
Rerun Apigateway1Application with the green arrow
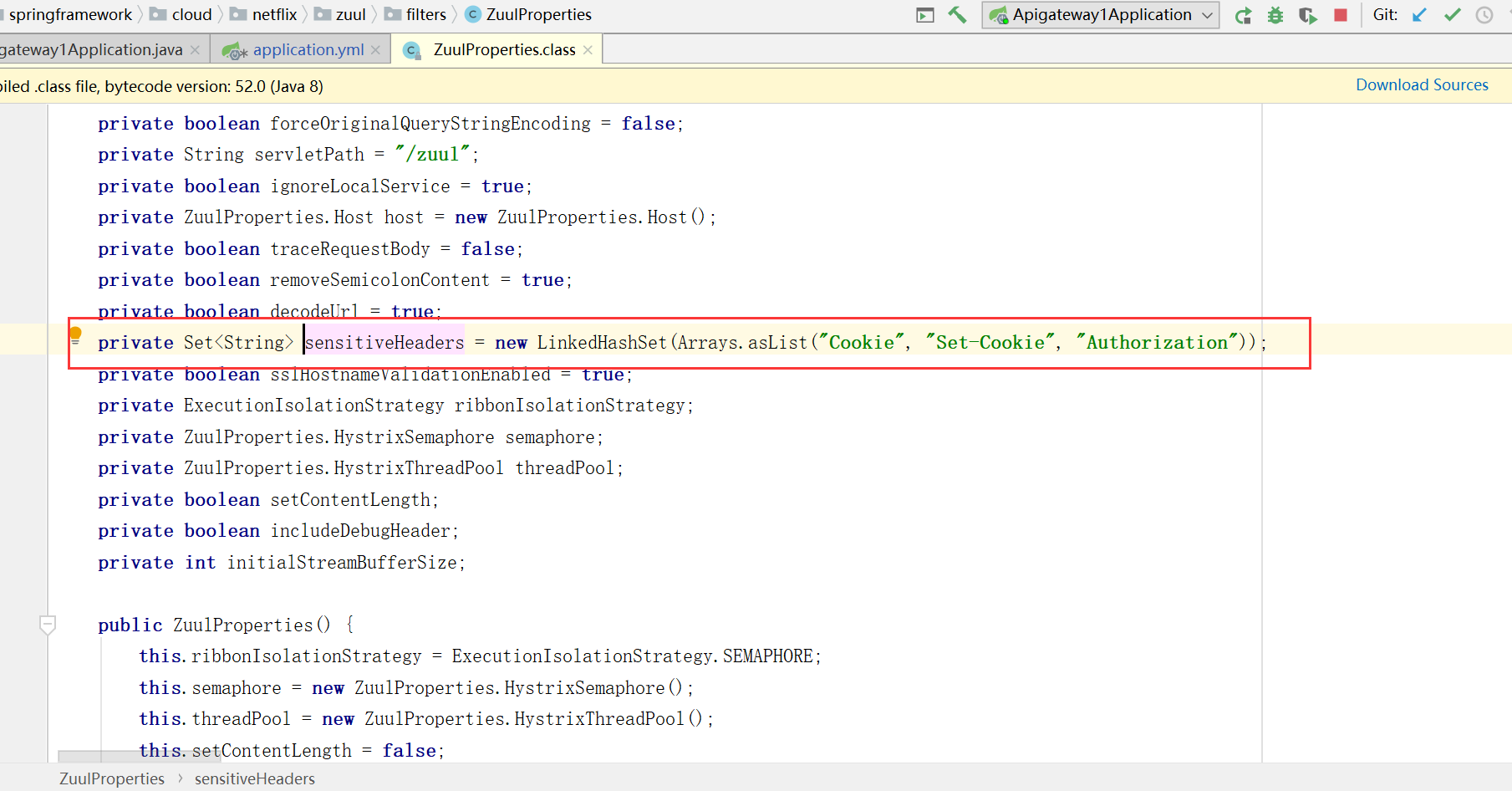(x=1243, y=15)
